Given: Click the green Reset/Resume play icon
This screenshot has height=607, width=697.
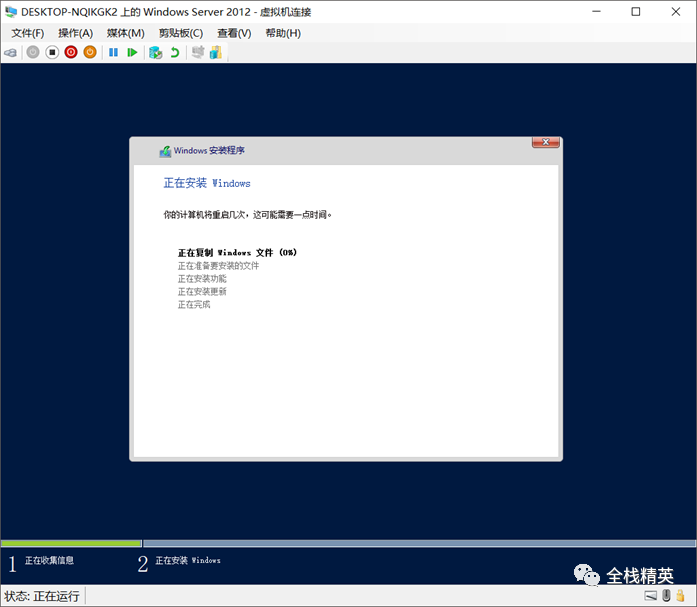Looking at the screenshot, I should 132,52.
